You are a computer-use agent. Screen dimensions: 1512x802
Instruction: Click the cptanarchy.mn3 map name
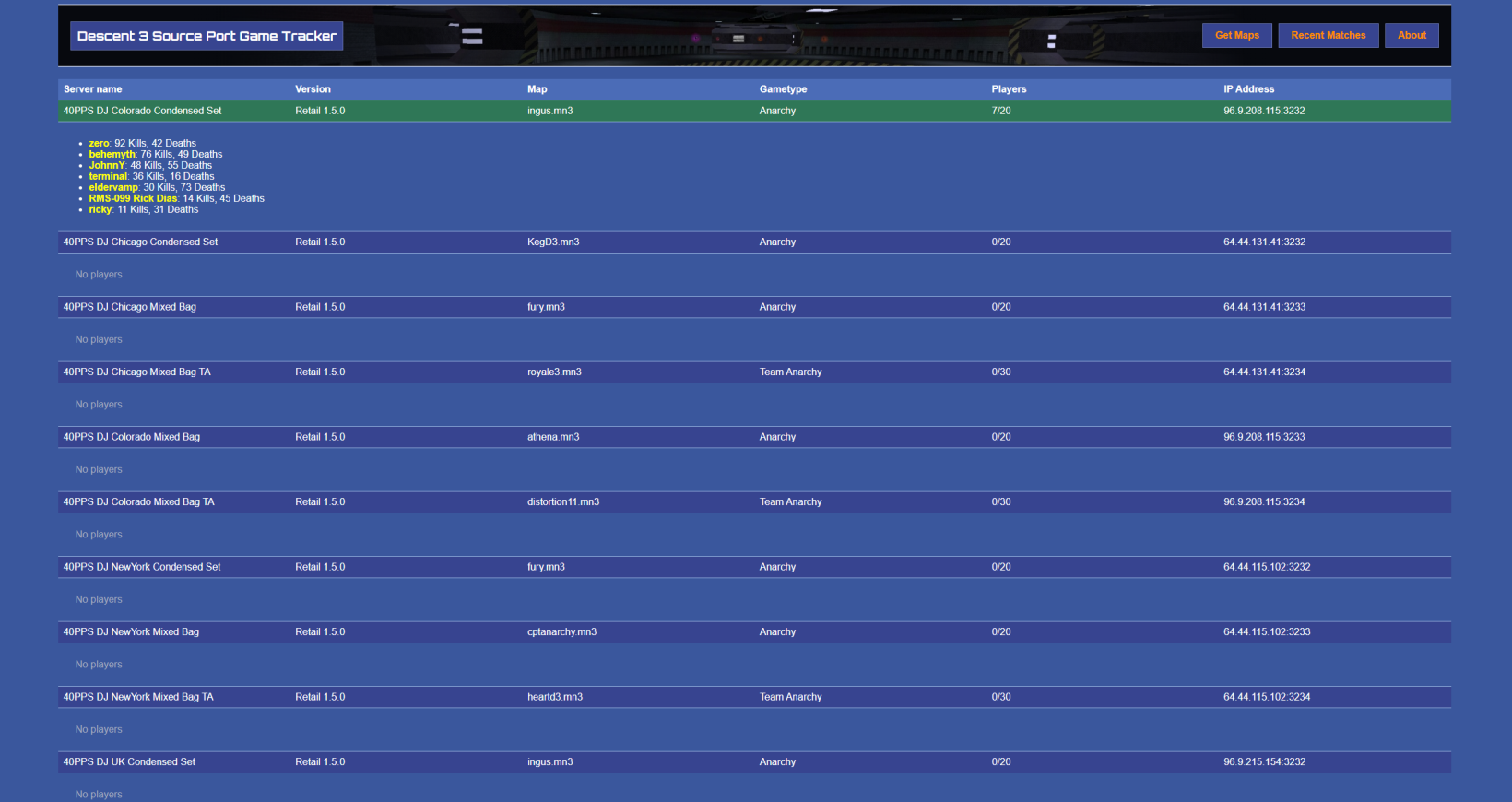[561, 632]
